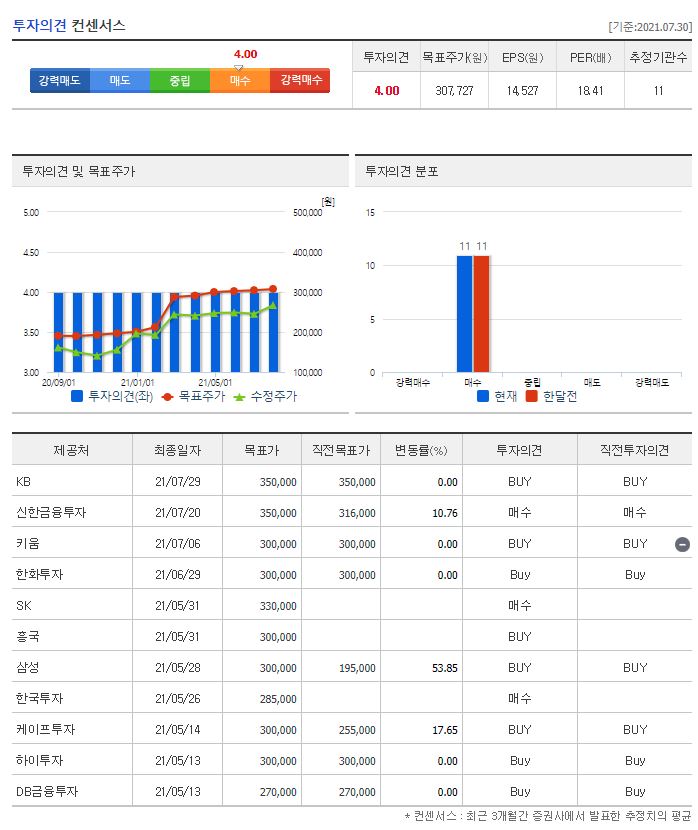Click the 투자의견 컨센서스 section title

[69, 25]
